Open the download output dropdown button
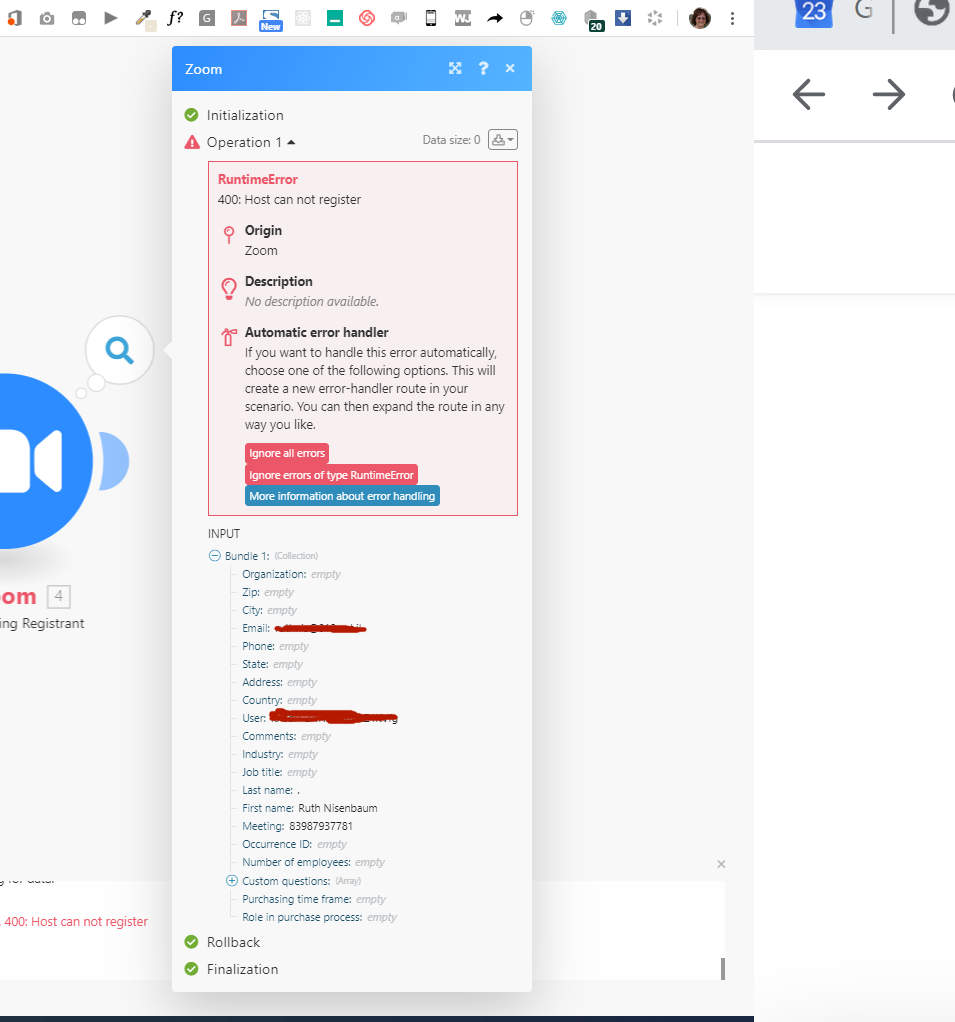The height and width of the screenshot is (1022, 955). (x=503, y=139)
